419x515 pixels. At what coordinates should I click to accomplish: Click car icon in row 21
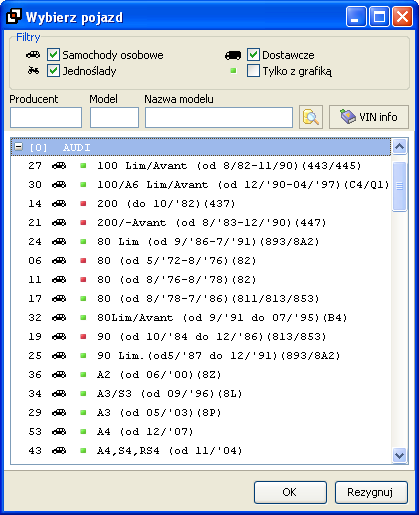tap(59, 222)
